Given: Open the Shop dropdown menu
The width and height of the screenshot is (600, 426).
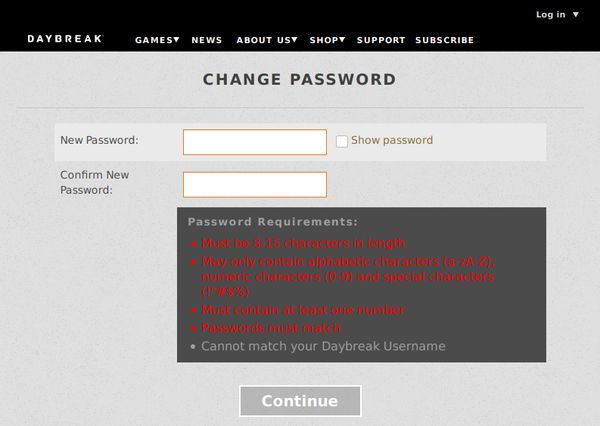Looking at the screenshot, I should pyautogui.click(x=327, y=40).
